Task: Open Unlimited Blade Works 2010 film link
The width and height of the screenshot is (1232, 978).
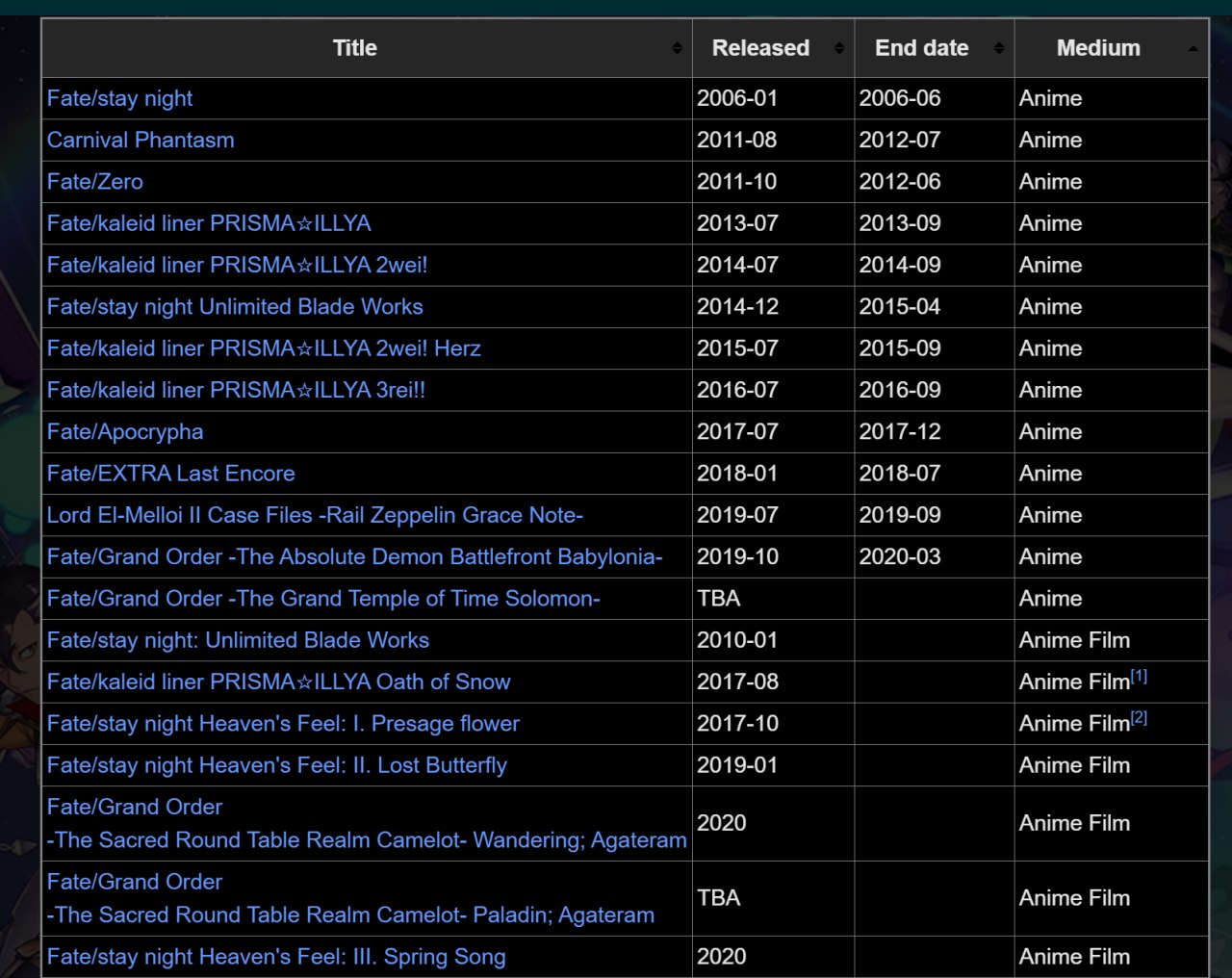Action: [238, 640]
